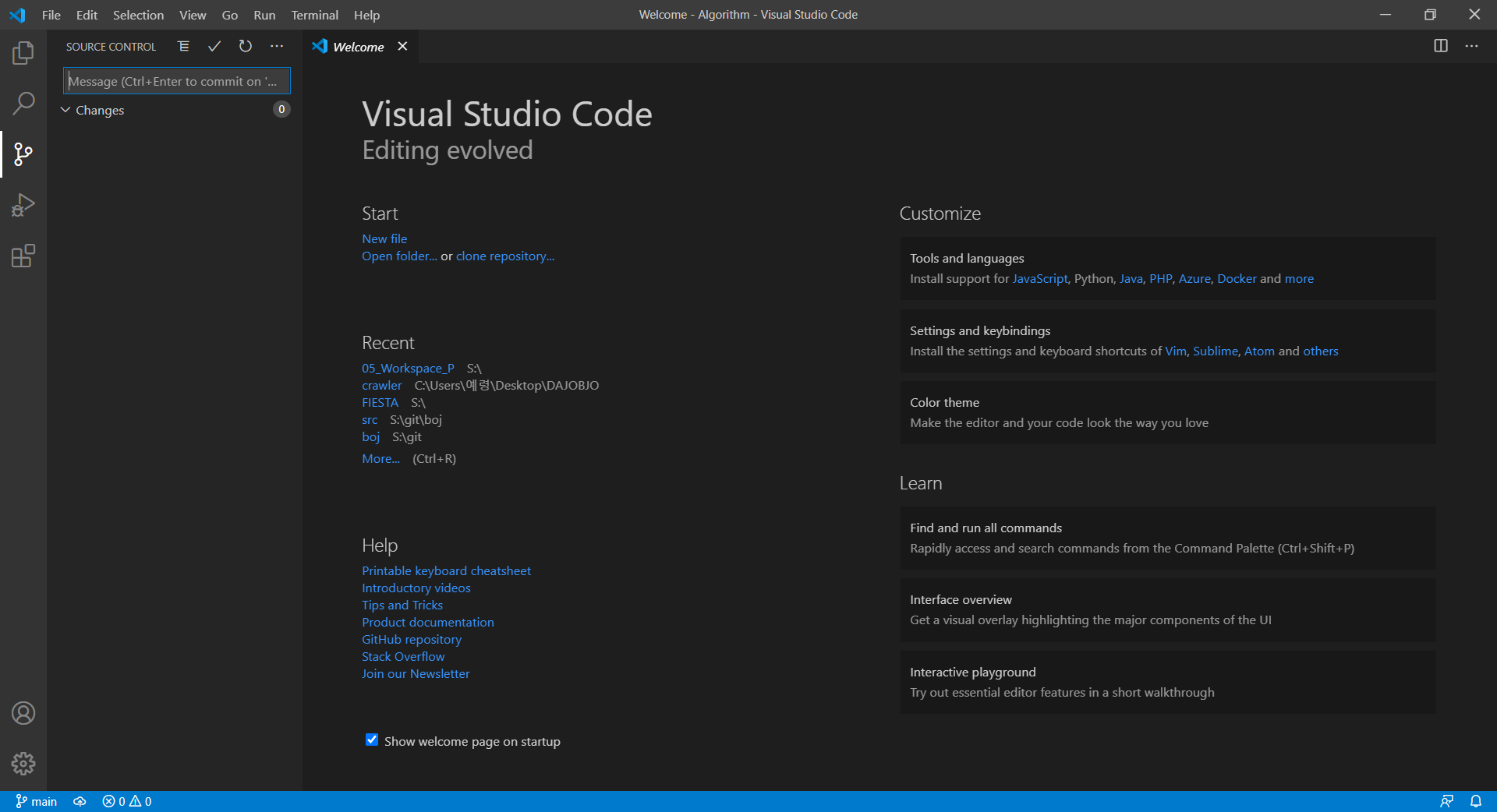1497x812 pixels.
Task: Collapse the Changes section
Action: tap(65, 110)
